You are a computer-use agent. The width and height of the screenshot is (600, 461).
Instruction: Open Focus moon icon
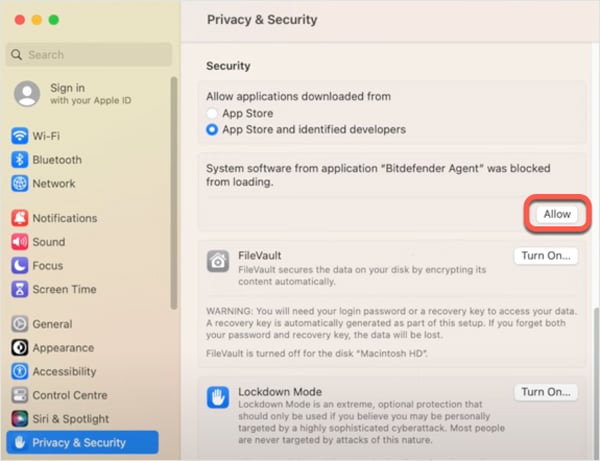[x=19, y=266]
